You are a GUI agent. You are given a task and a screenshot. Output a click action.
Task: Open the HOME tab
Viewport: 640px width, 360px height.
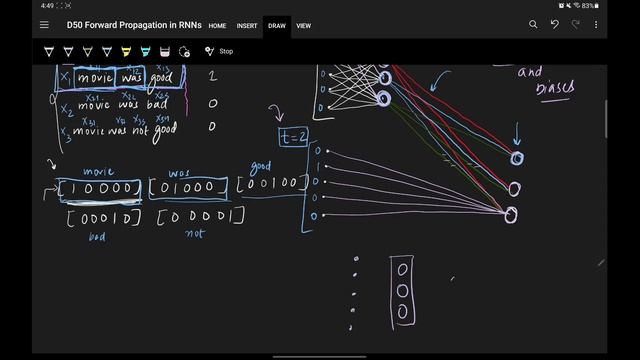pos(217,26)
